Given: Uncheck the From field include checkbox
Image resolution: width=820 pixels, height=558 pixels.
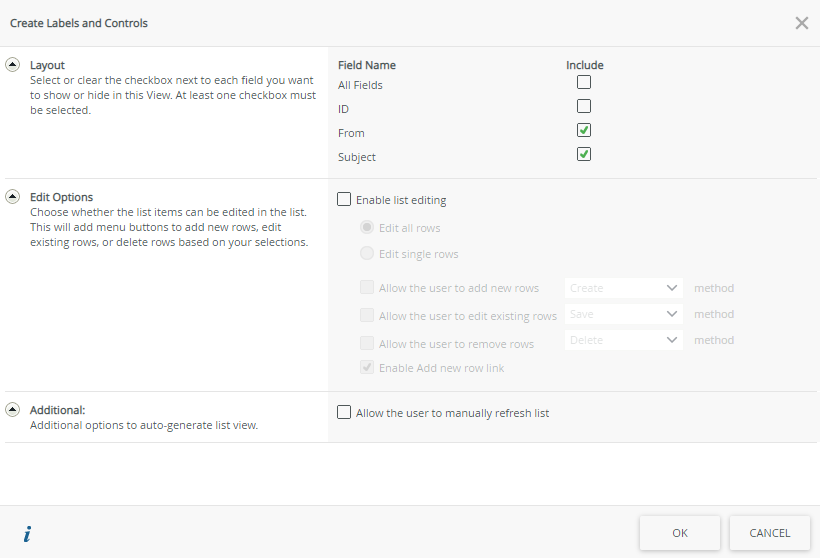Looking at the screenshot, I should 584,130.
